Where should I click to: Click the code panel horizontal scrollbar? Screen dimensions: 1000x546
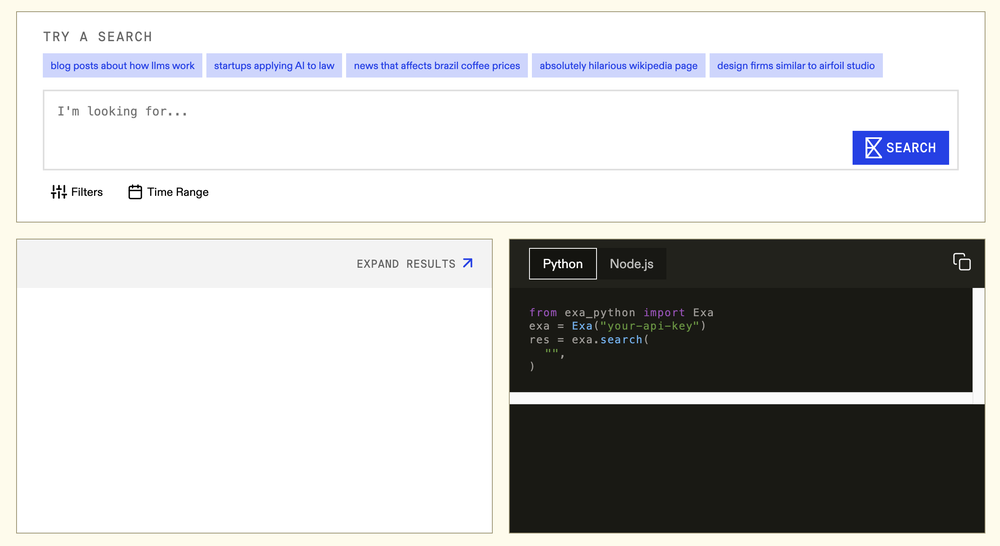coord(741,398)
